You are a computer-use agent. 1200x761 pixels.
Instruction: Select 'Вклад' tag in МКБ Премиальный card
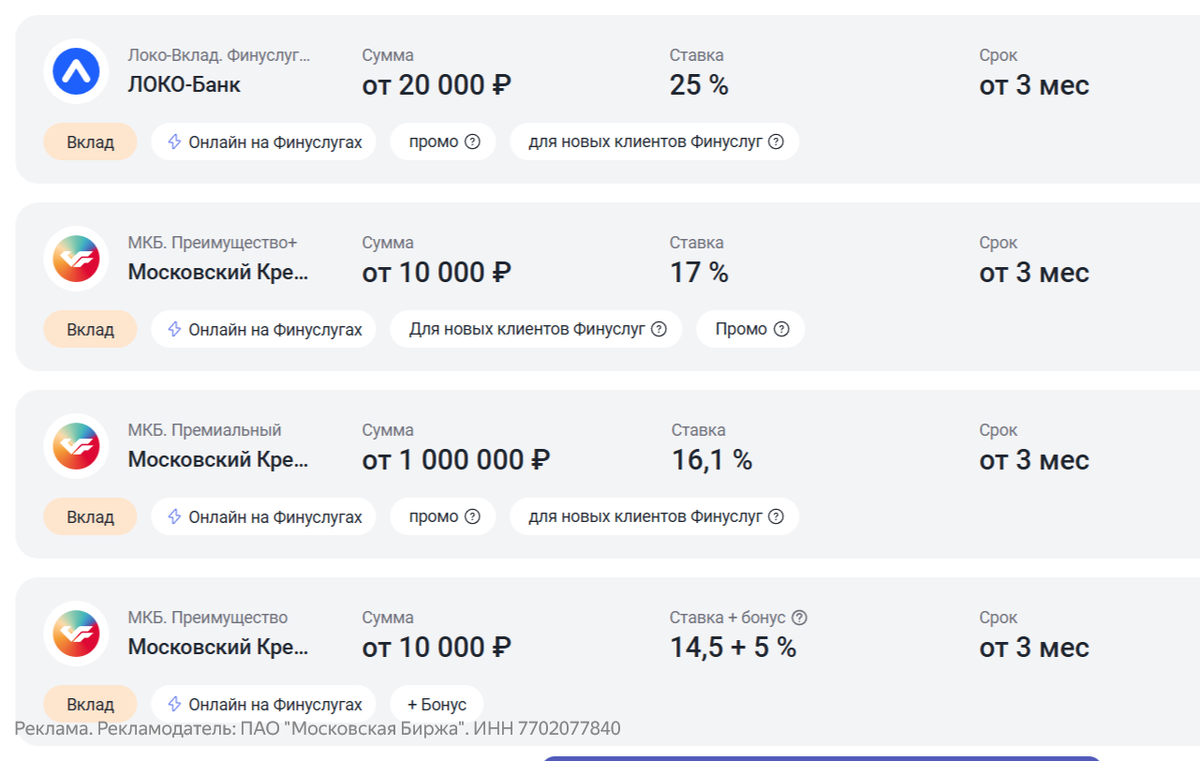[90, 517]
